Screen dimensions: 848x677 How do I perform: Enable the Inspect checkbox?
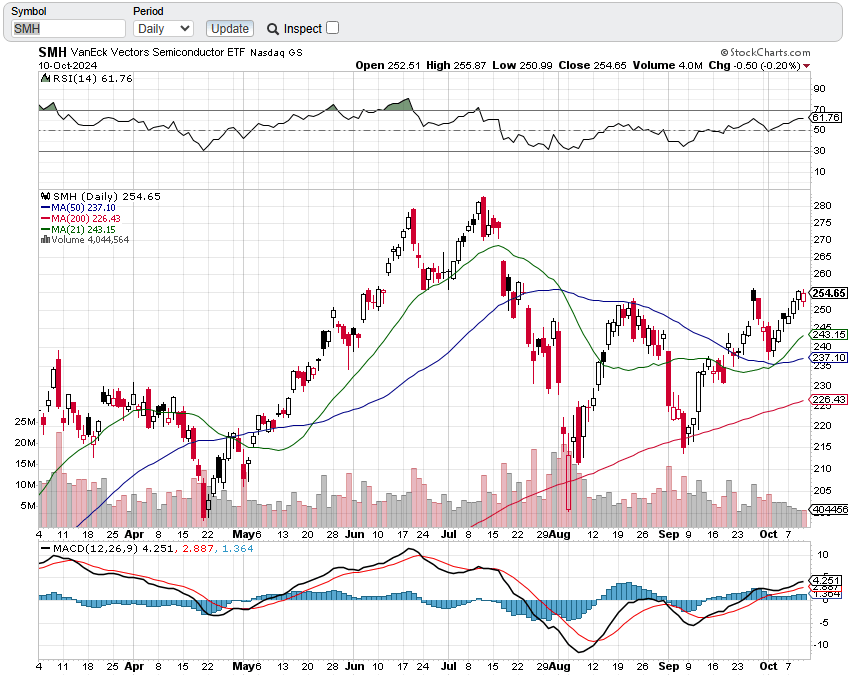pos(333,28)
